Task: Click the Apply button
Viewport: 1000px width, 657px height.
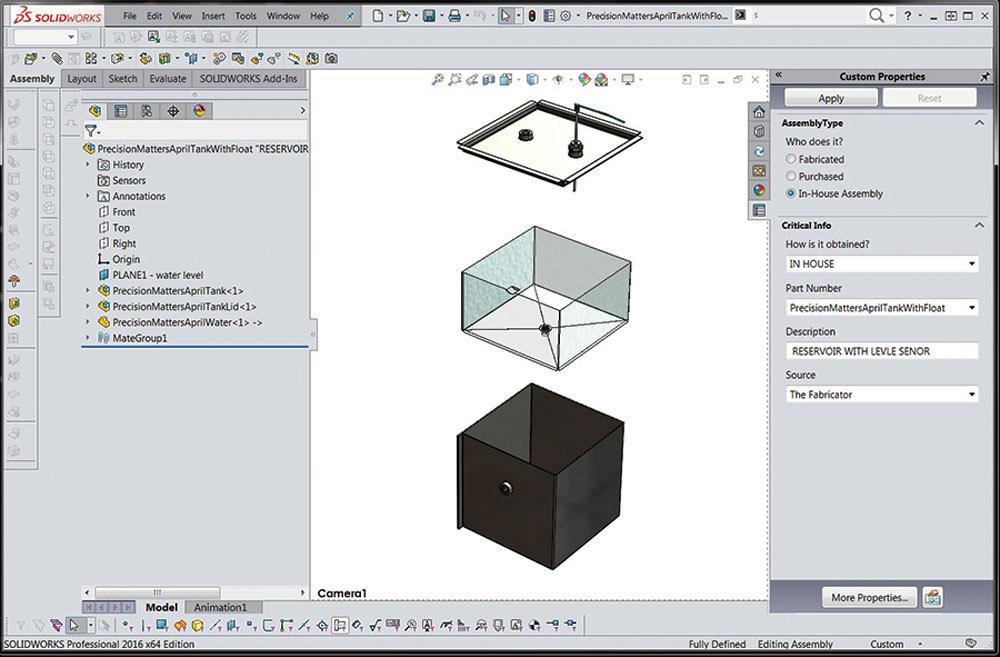Action: point(831,98)
